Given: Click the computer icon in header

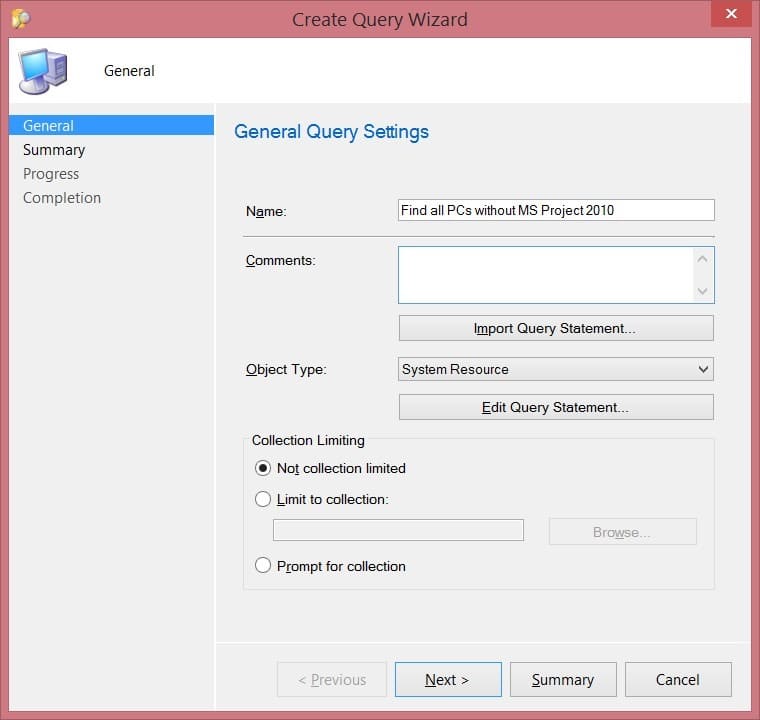Looking at the screenshot, I should 43,70.
